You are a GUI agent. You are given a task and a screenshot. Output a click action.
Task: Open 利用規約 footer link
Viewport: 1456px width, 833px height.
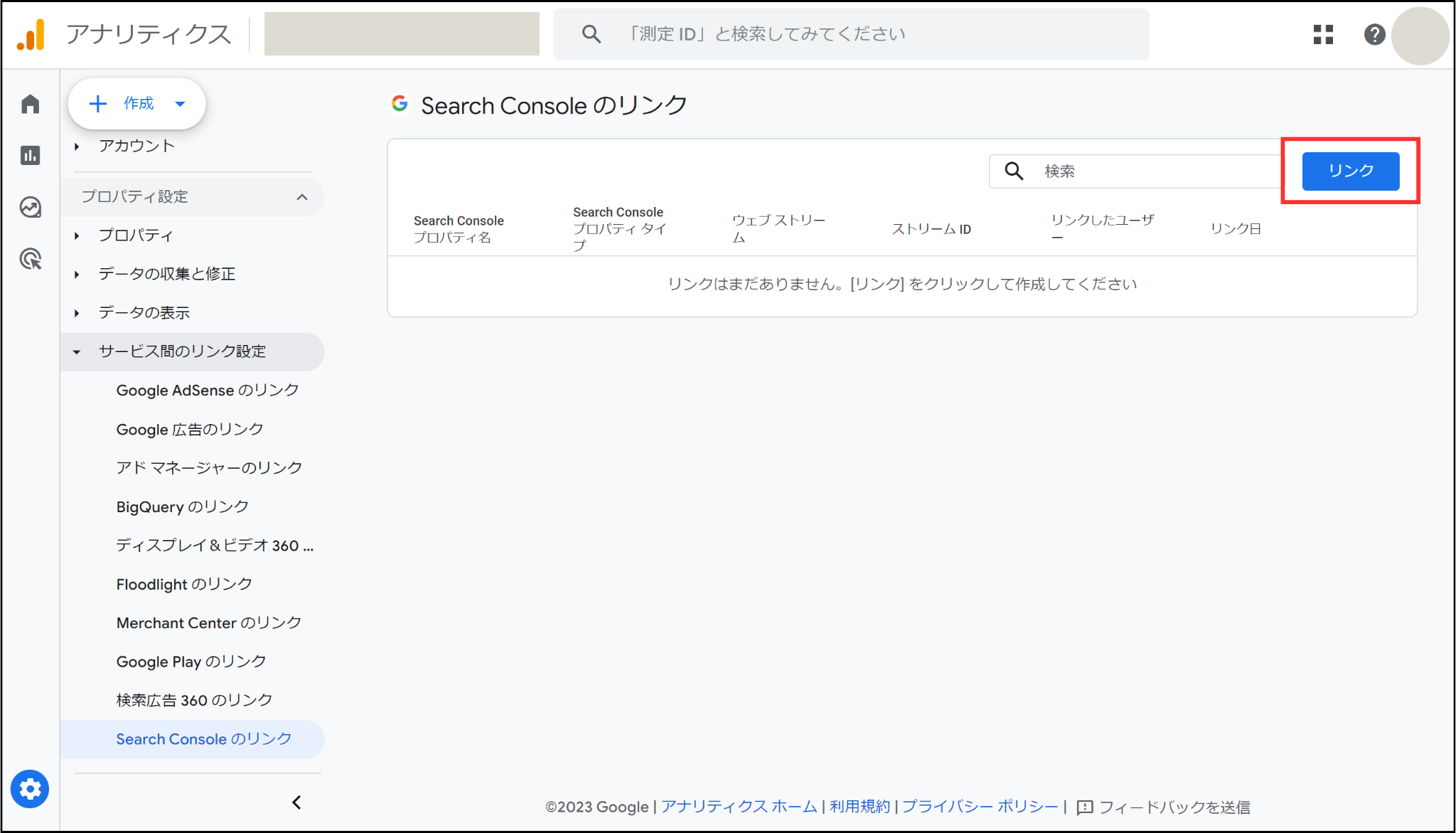pos(860,807)
